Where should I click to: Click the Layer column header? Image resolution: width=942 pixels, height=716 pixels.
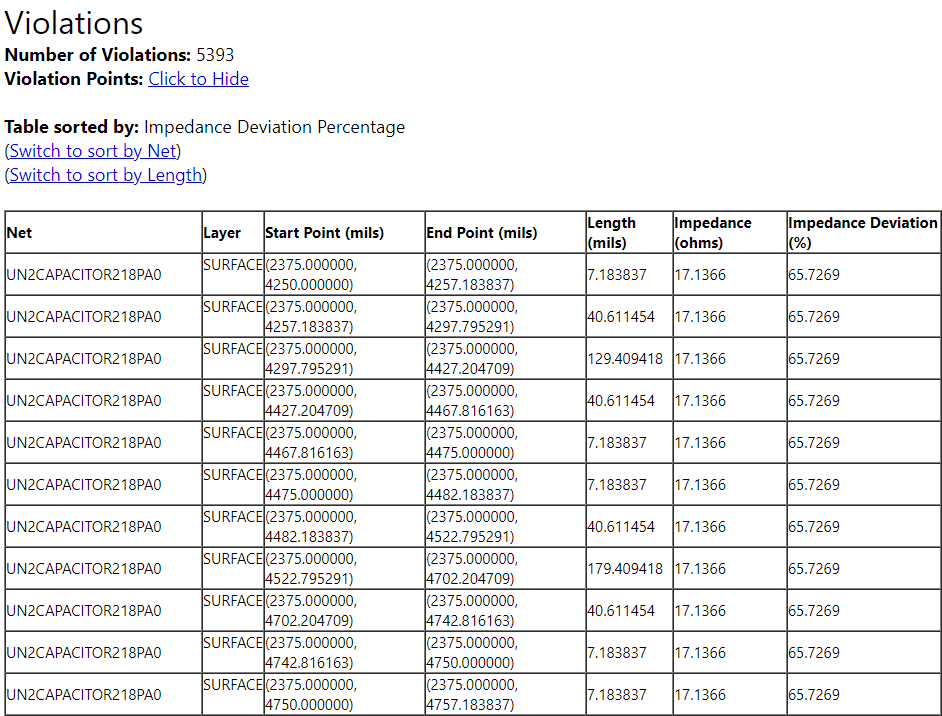(220, 232)
